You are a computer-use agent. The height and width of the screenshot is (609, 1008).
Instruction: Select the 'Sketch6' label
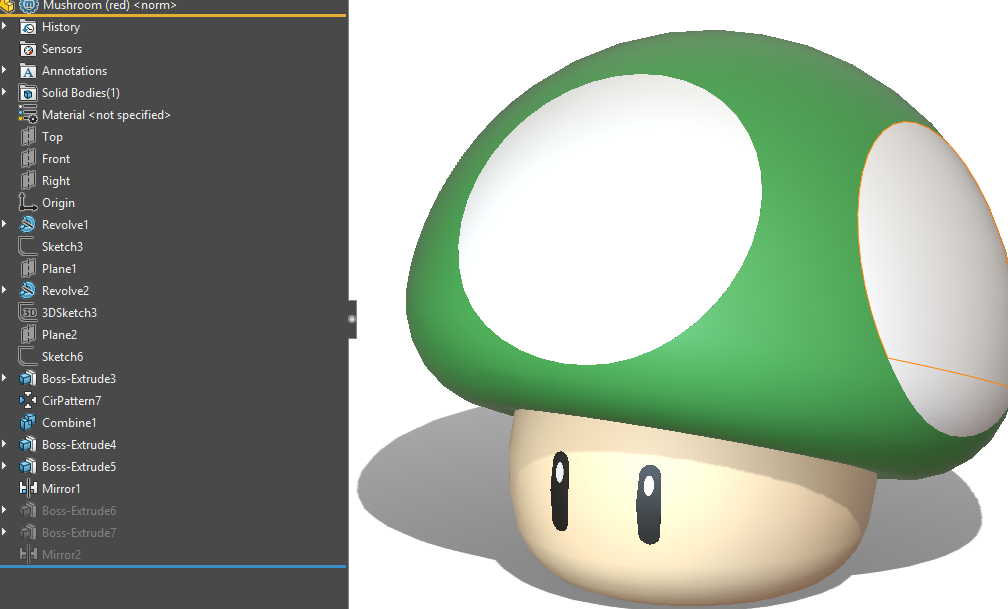pyautogui.click(x=62, y=357)
